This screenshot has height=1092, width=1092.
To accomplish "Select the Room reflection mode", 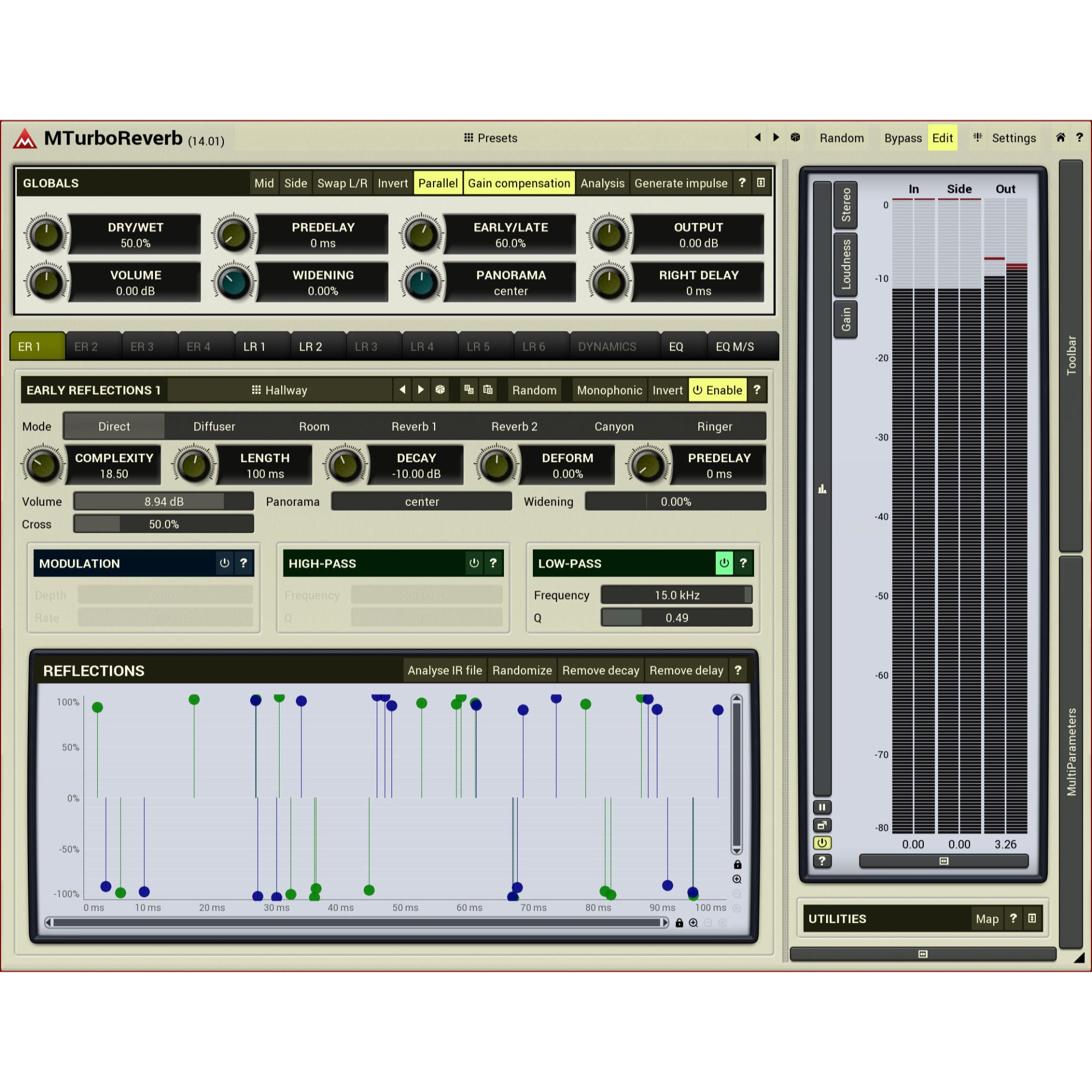I will (x=314, y=426).
